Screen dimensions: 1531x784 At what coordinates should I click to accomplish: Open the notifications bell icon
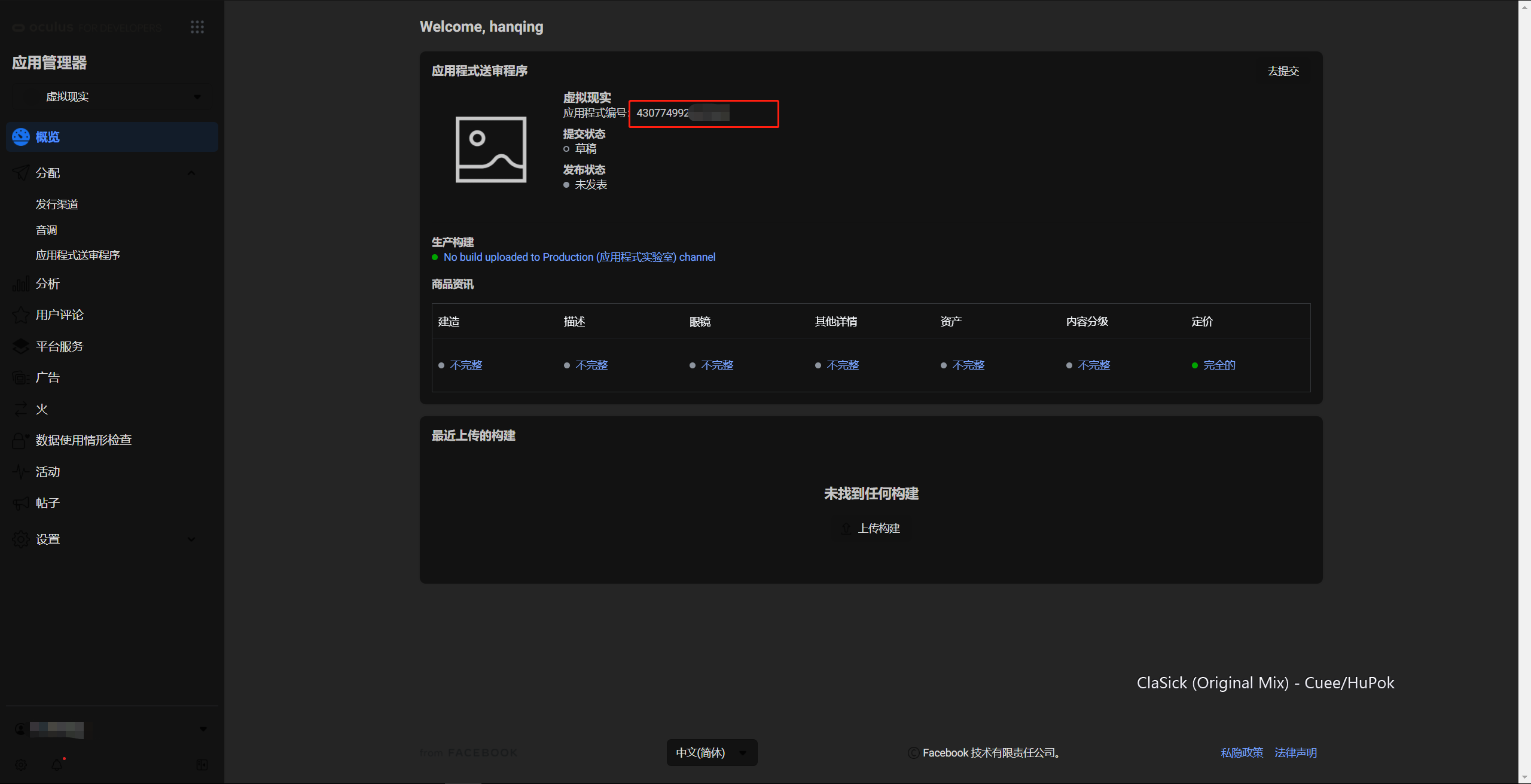click(x=57, y=764)
